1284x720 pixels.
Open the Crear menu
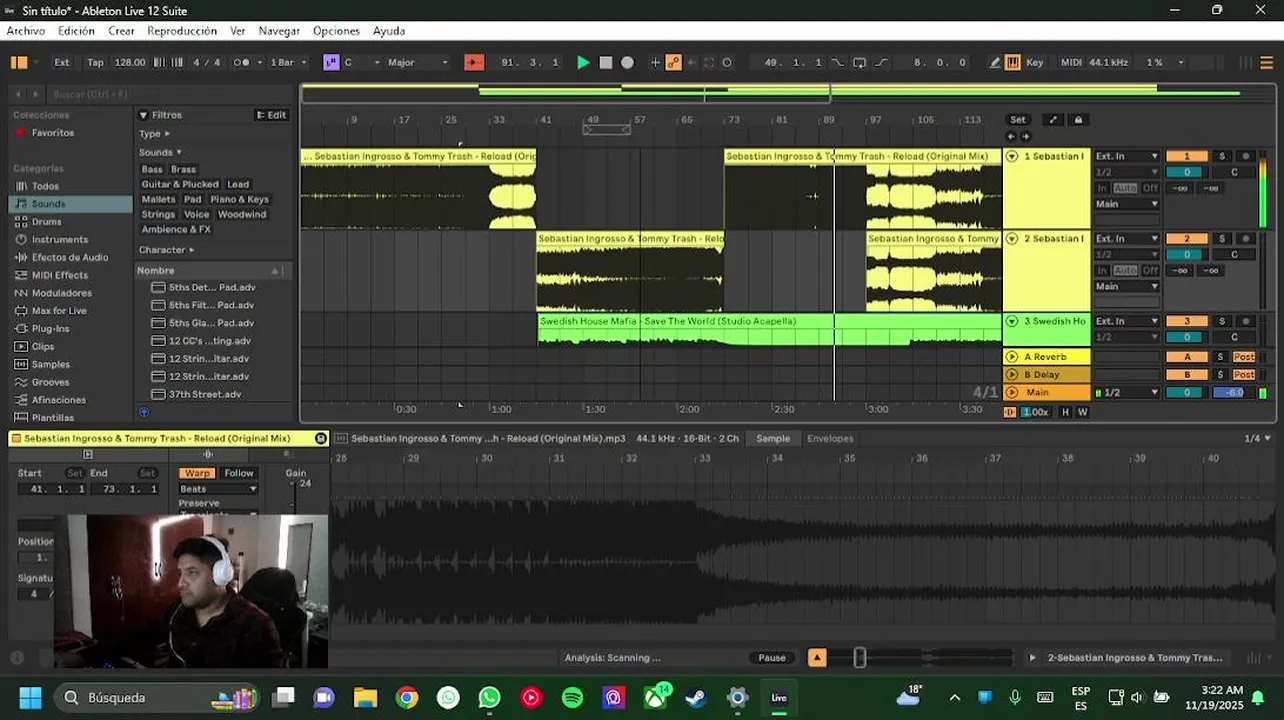pyautogui.click(x=121, y=31)
